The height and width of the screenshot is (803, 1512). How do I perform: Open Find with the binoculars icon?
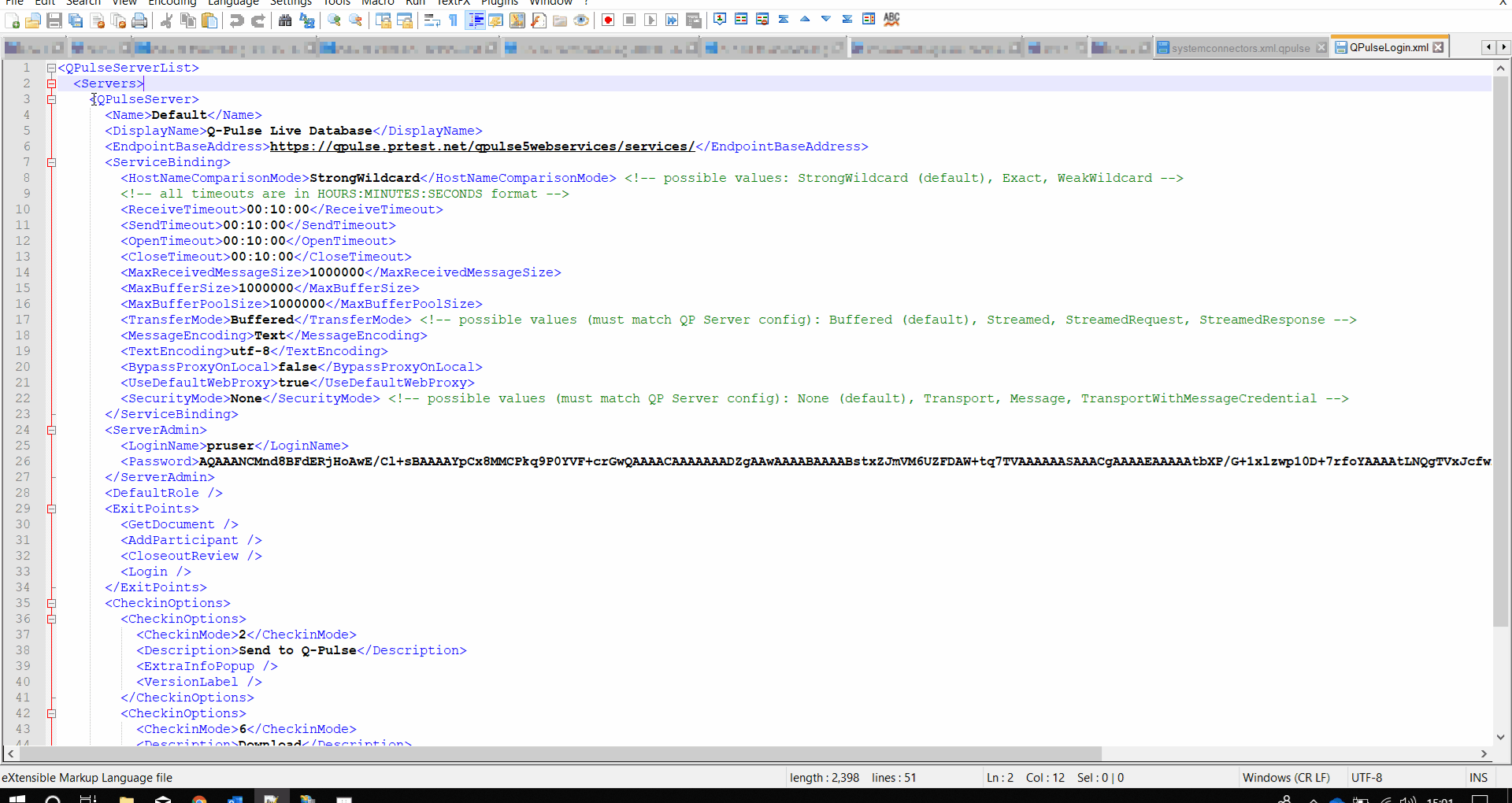pyautogui.click(x=285, y=20)
